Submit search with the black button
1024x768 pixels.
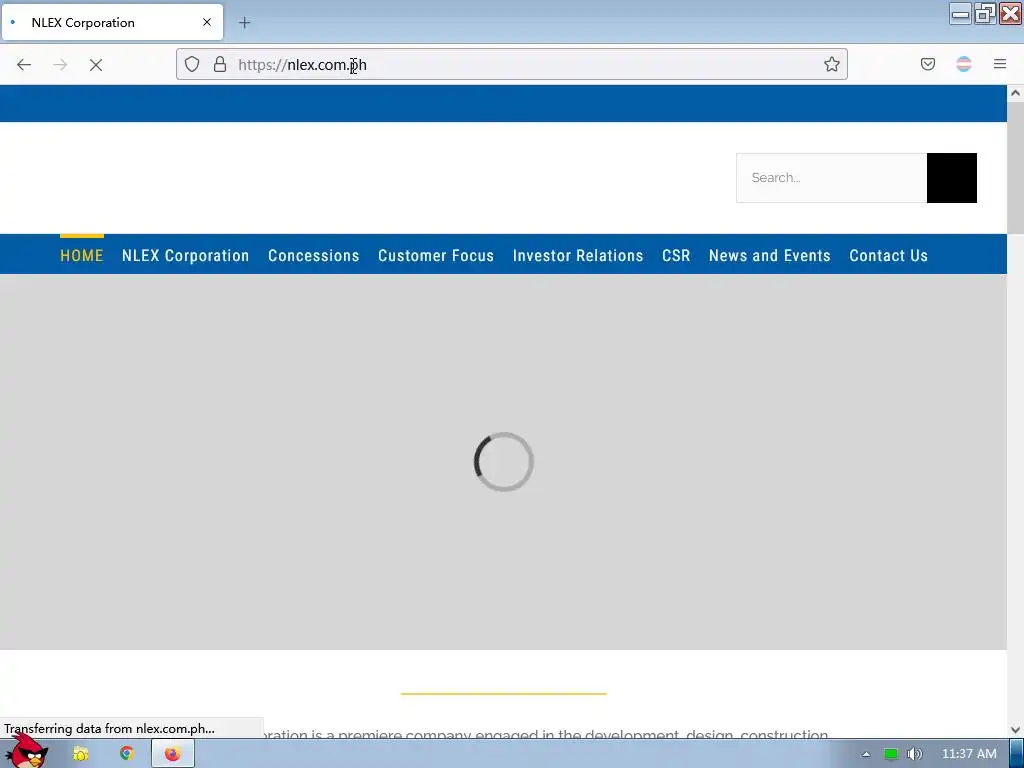(x=952, y=178)
